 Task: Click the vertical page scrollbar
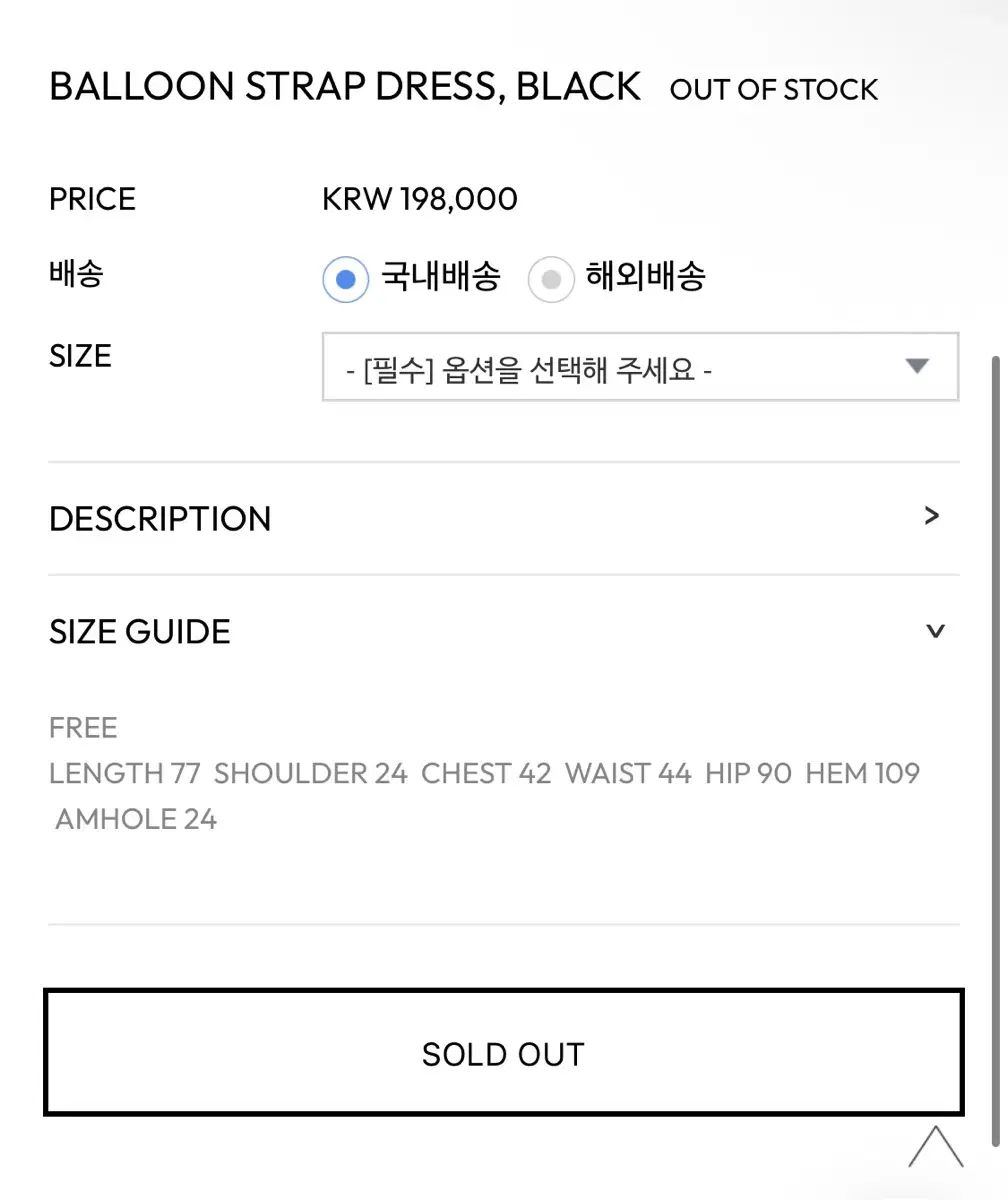[x=994, y=750]
